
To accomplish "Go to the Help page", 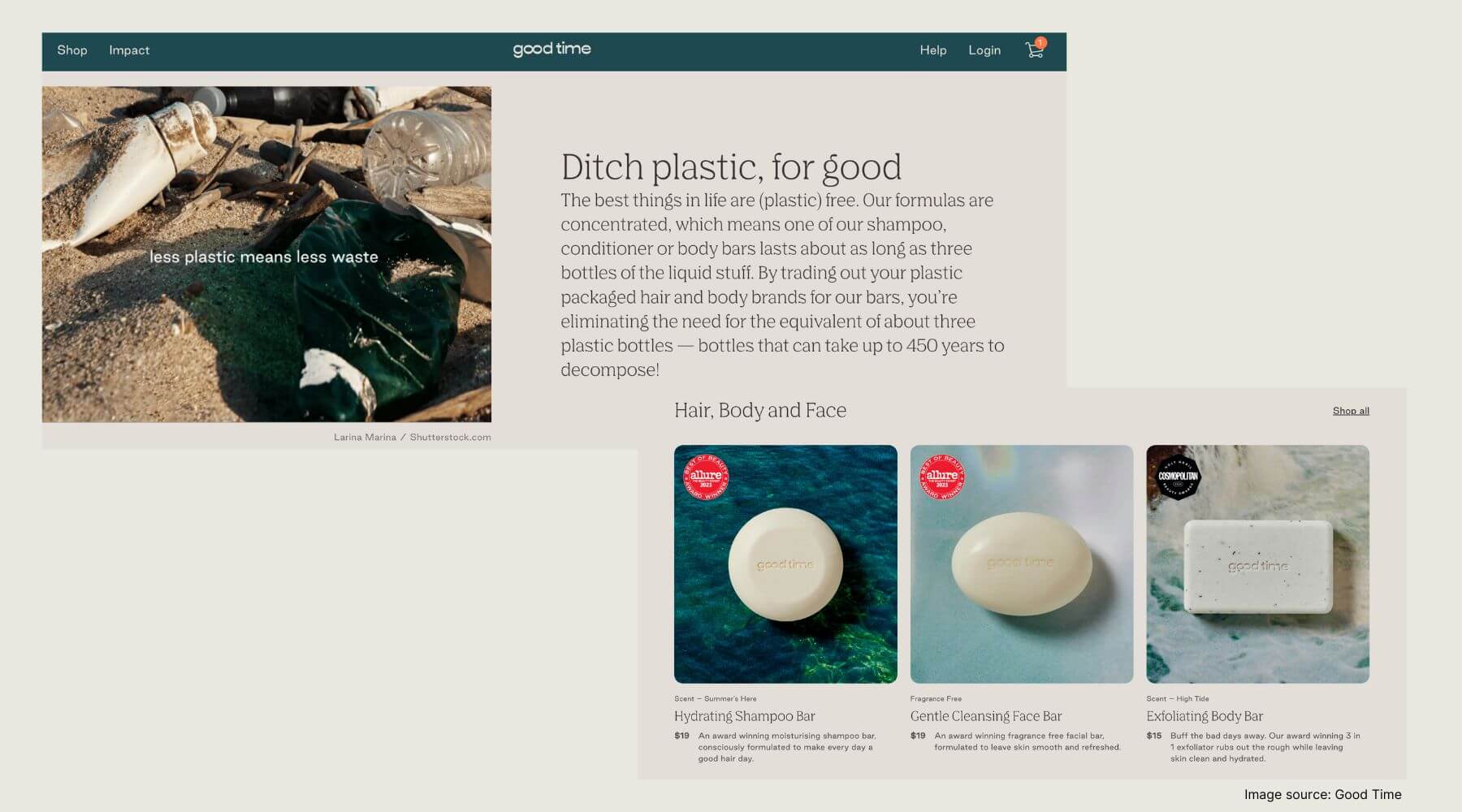I will pyautogui.click(x=933, y=50).
